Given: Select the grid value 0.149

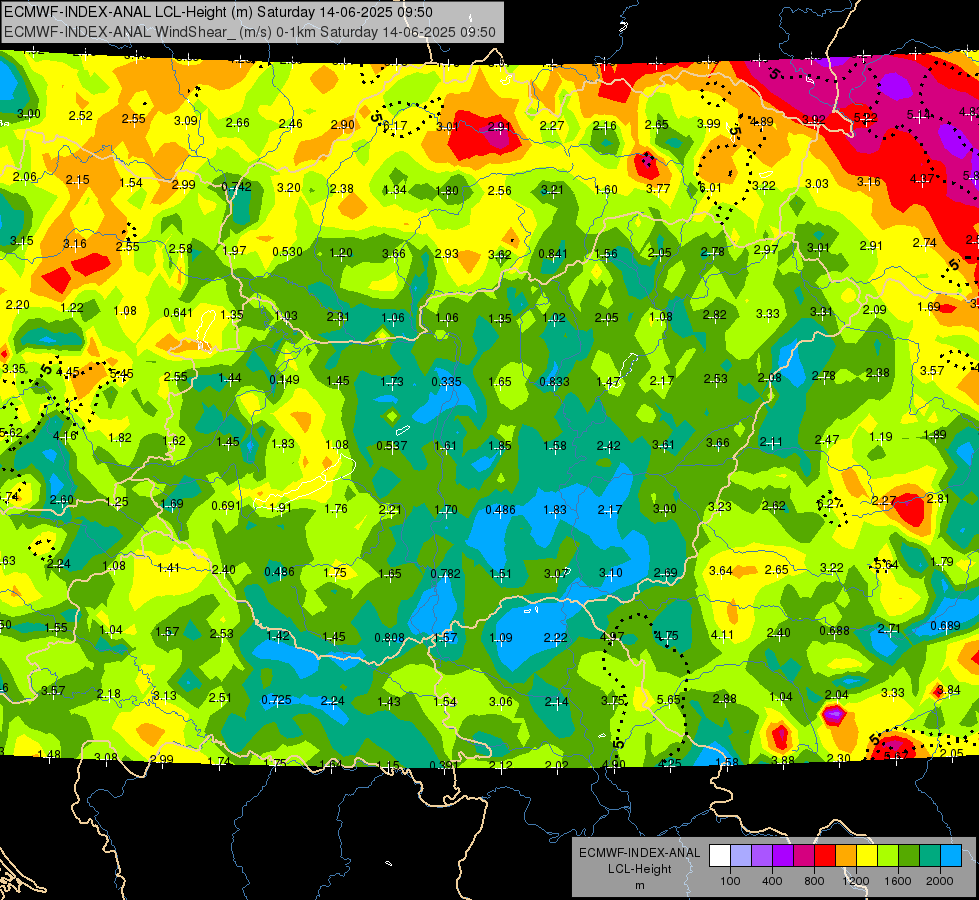Looking at the screenshot, I should [284, 380].
